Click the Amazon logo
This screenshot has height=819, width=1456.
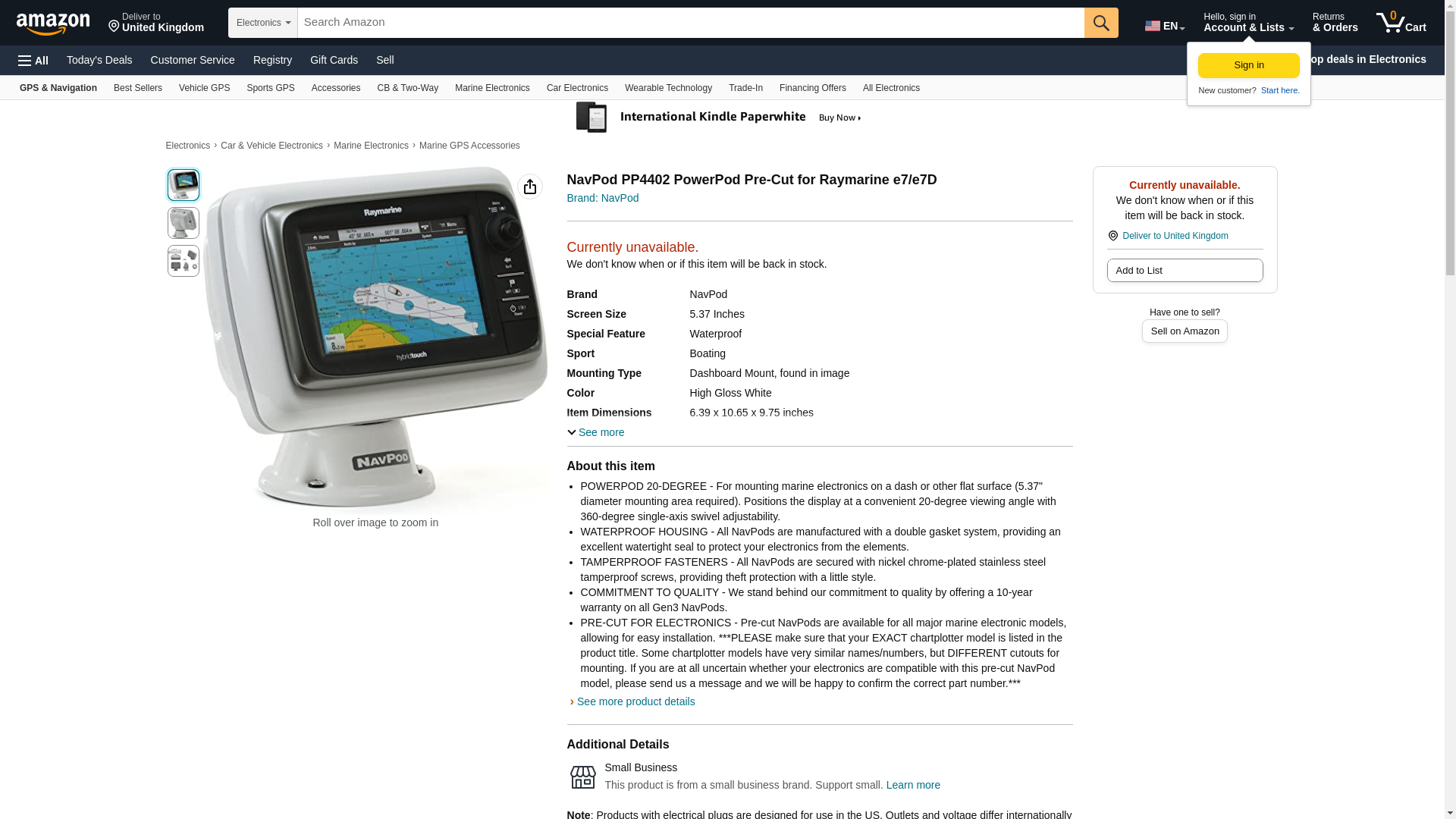tap(53, 24)
